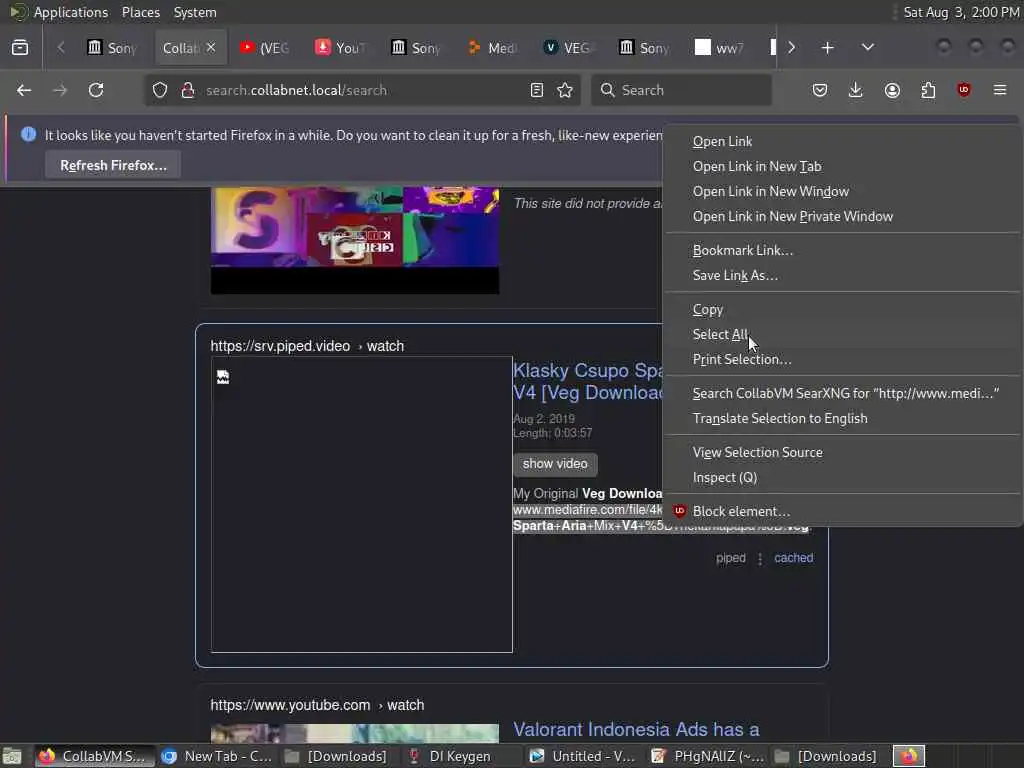The image size is (1024, 768).
Task: Choose Open Link in context menu
Action: (842, 141)
